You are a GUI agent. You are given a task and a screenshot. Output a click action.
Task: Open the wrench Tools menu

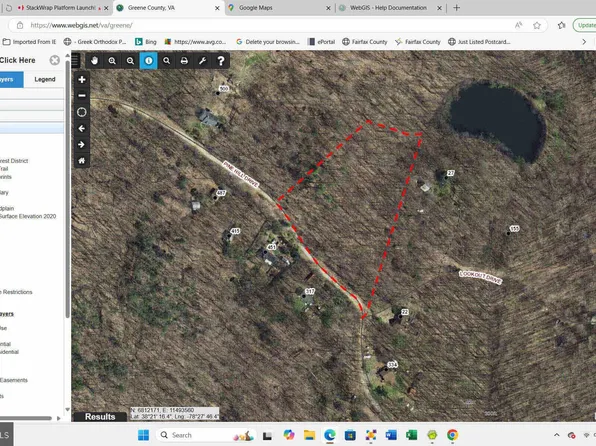click(x=203, y=60)
